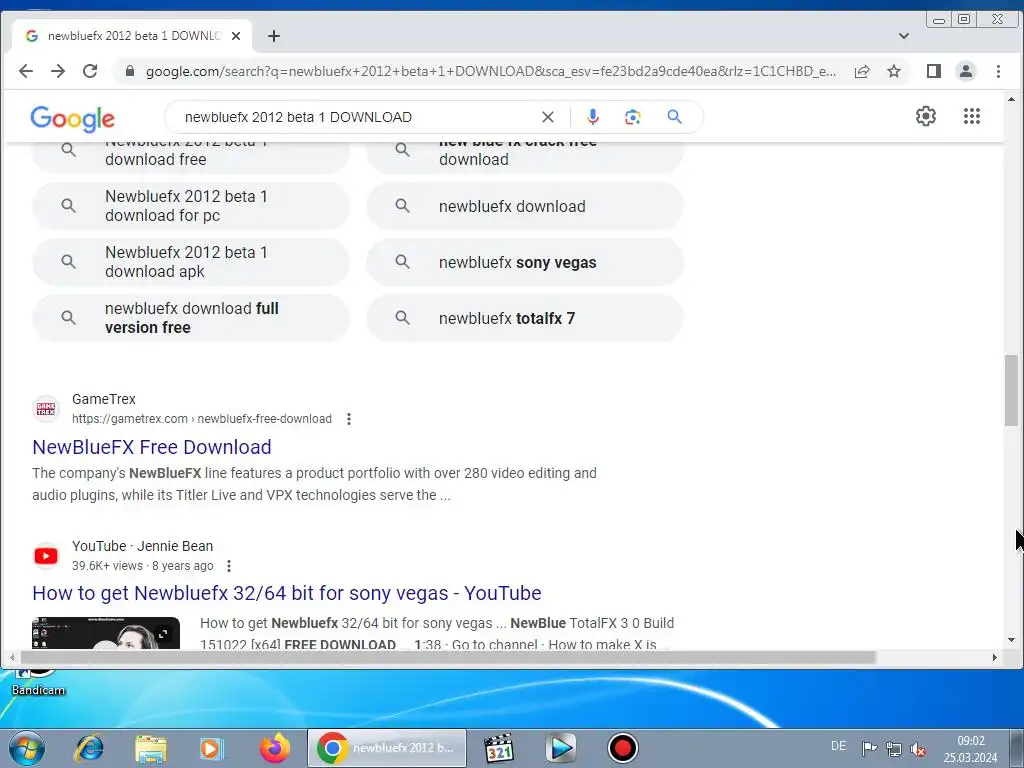Open Google apps grid

click(972, 116)
